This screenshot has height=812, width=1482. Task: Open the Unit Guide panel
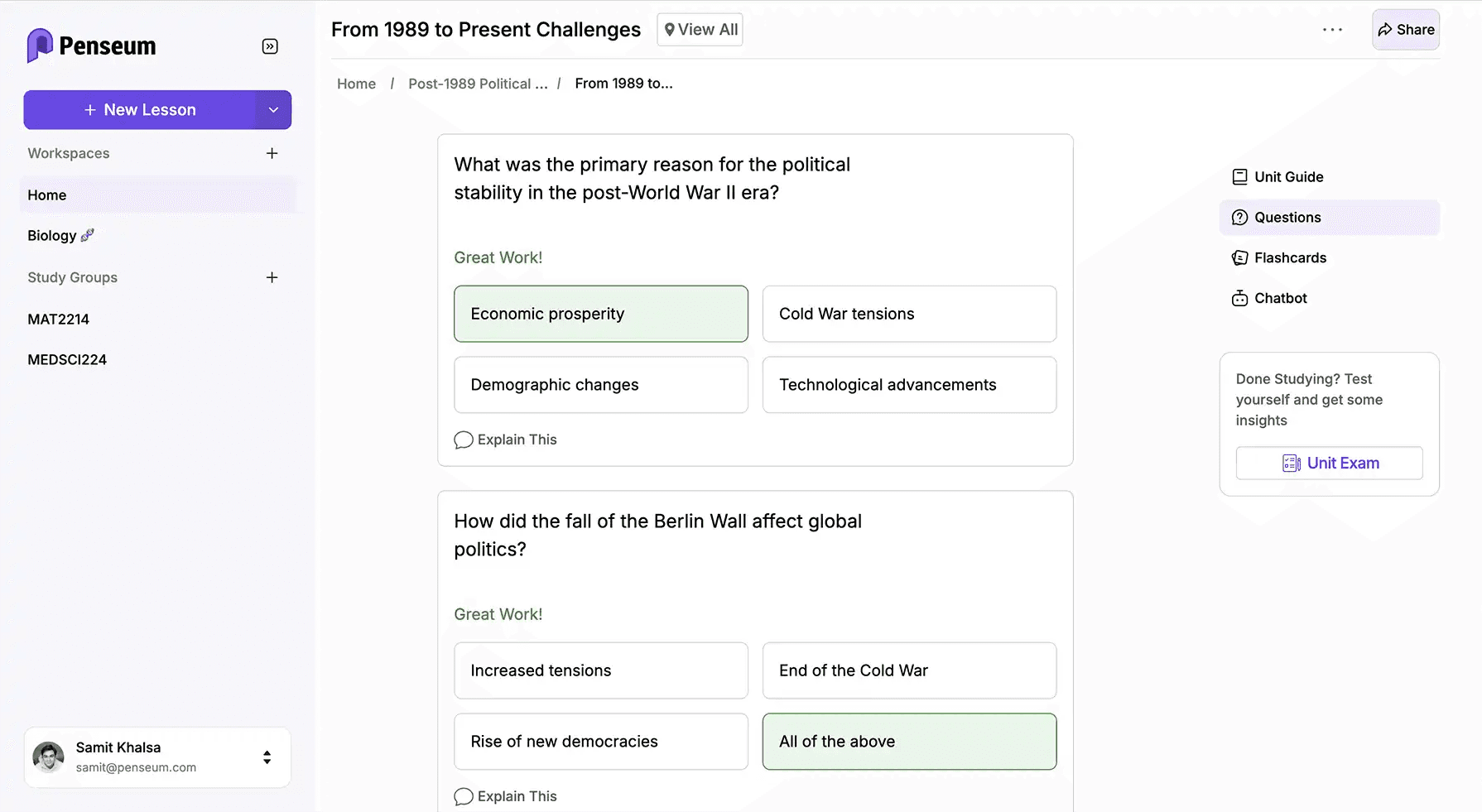pyautogui.click(x=1288, y=176)
